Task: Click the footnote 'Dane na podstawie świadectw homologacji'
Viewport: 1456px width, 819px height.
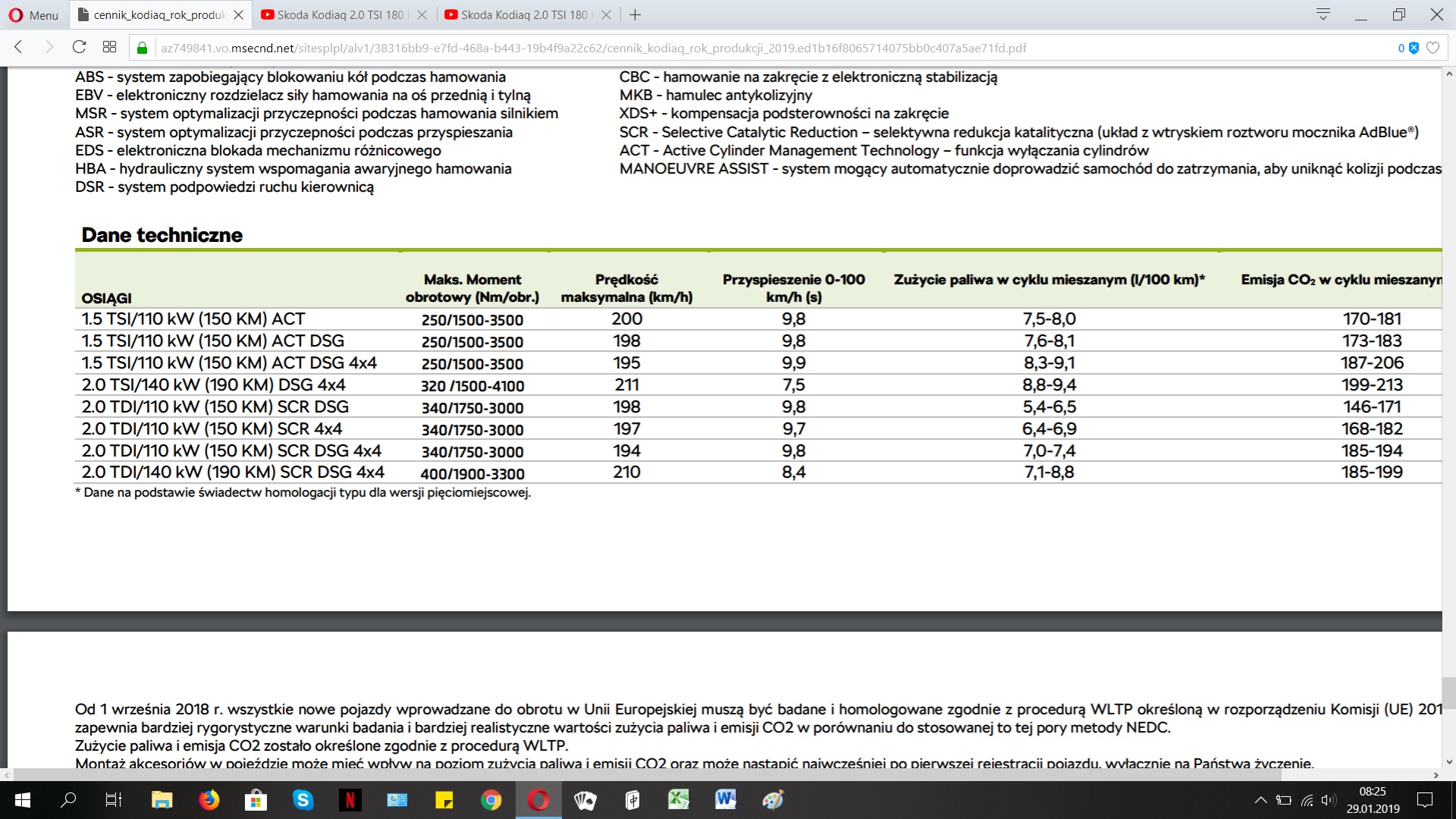Action: point(303,492)
